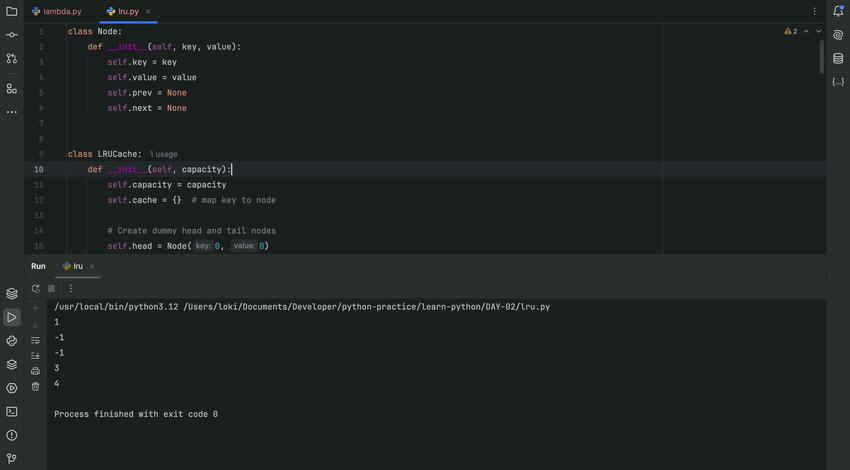
Task: Select the lru tab in Run panel
Action: pos(73,266)
